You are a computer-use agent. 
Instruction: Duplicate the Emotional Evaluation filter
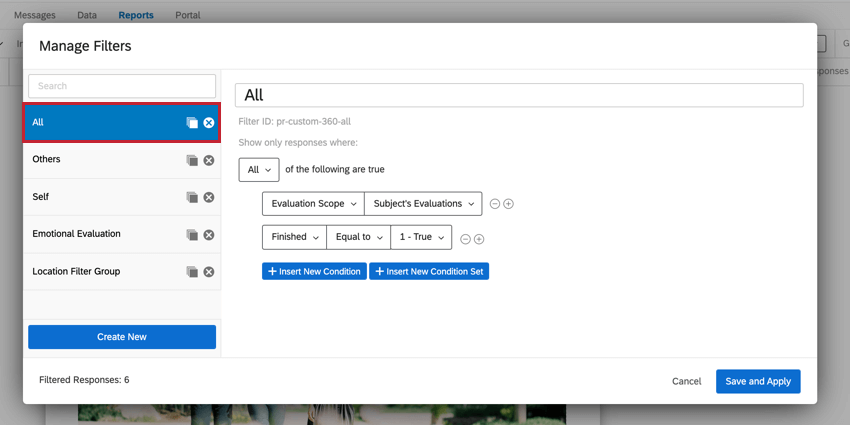192,235
